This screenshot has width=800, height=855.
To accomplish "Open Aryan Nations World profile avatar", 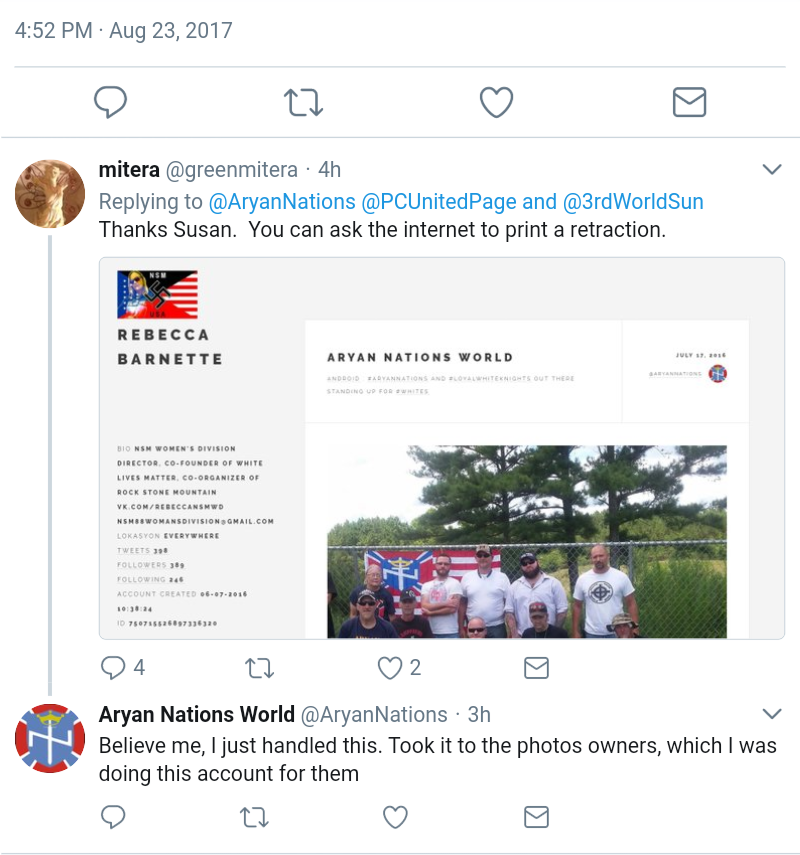I will tap(50, 738).
